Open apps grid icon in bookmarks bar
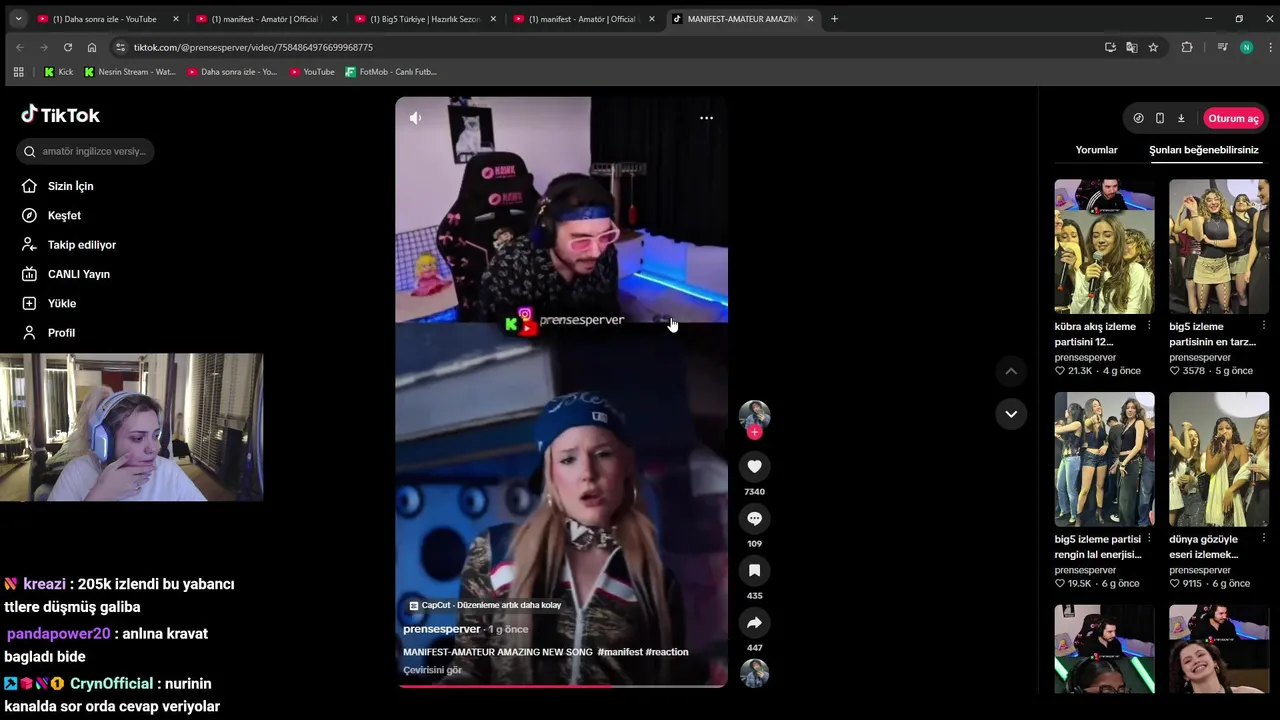This screenshot has width=1280, height=720. pos(18,72)
